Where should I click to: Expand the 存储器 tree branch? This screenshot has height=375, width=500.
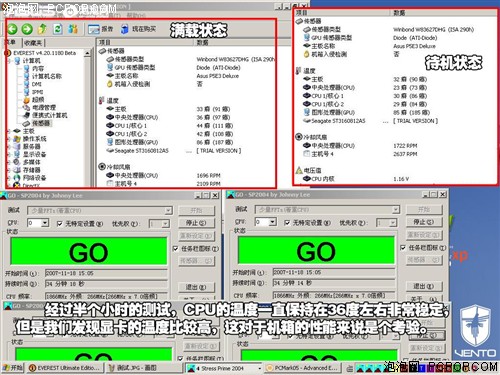[x=9, y=170]
